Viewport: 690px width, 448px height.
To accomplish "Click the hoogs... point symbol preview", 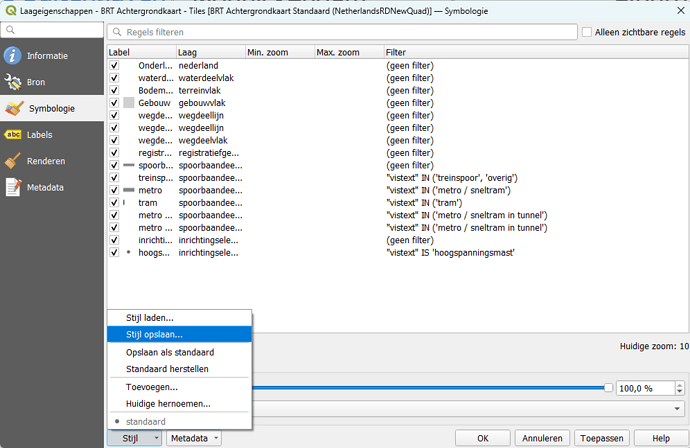I will point(128,253).
